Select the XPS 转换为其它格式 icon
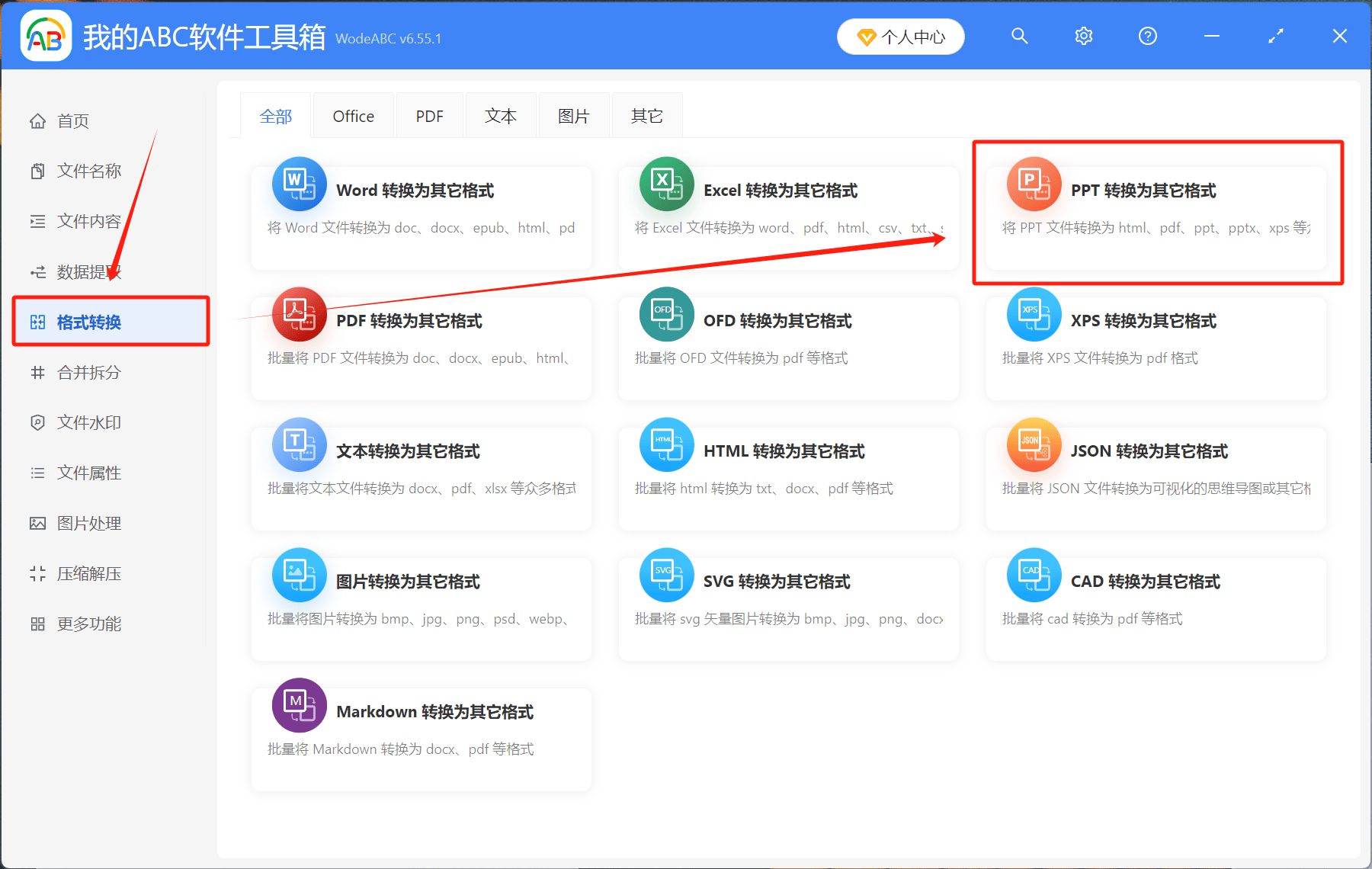Screen dimensions: 1372x869 tap(1034, 315)
